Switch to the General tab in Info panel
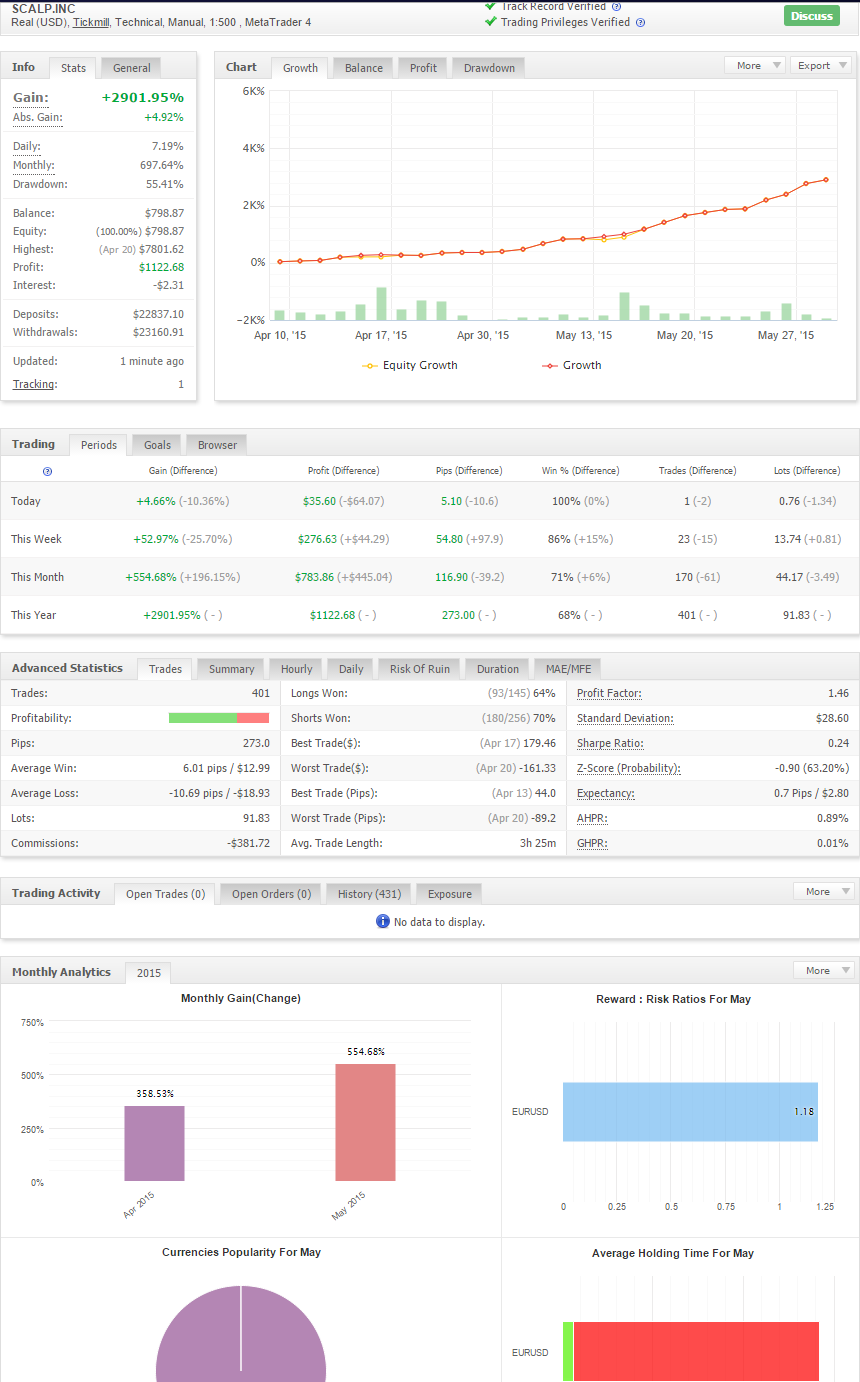This screenshot has height=1382, width=860. 131,68
